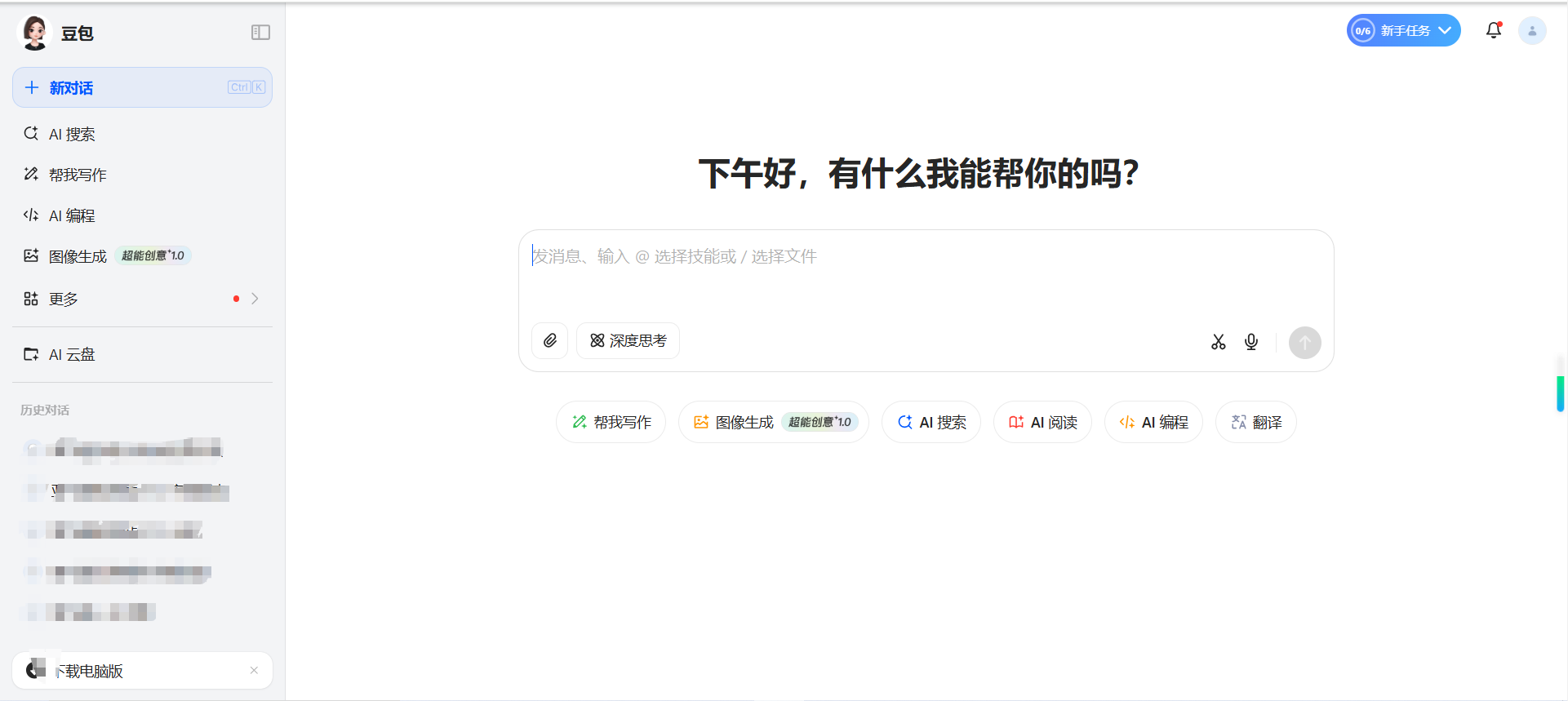Screen dimensions: 1568x701
Task: Click the page scrollbar thumb
Action: [x=1561, y=393]
